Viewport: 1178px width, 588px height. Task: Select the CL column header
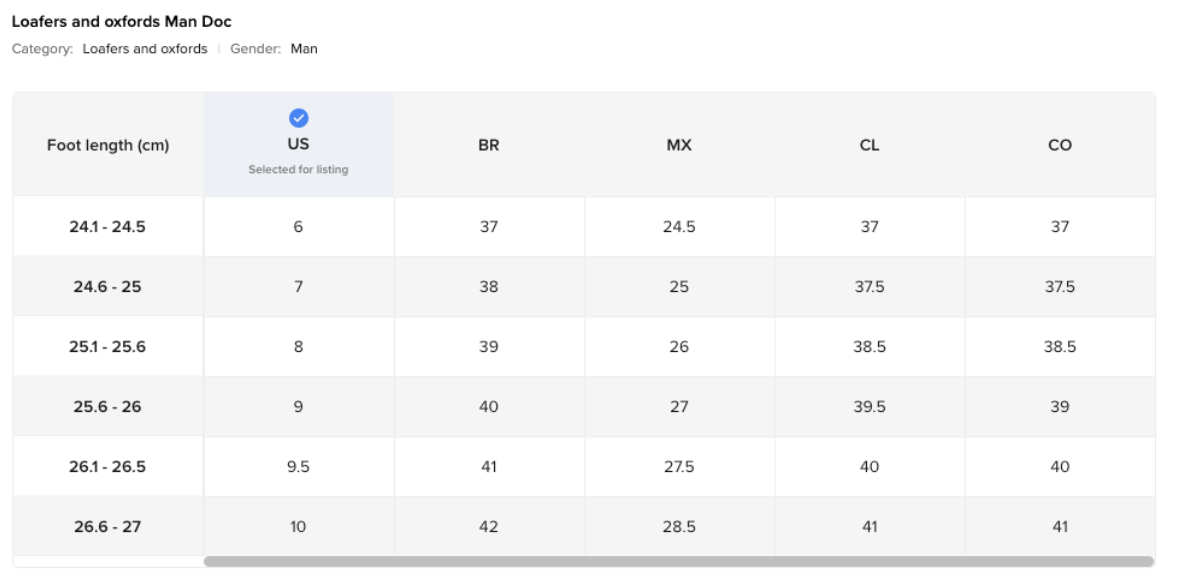click(x=869, y=145)
